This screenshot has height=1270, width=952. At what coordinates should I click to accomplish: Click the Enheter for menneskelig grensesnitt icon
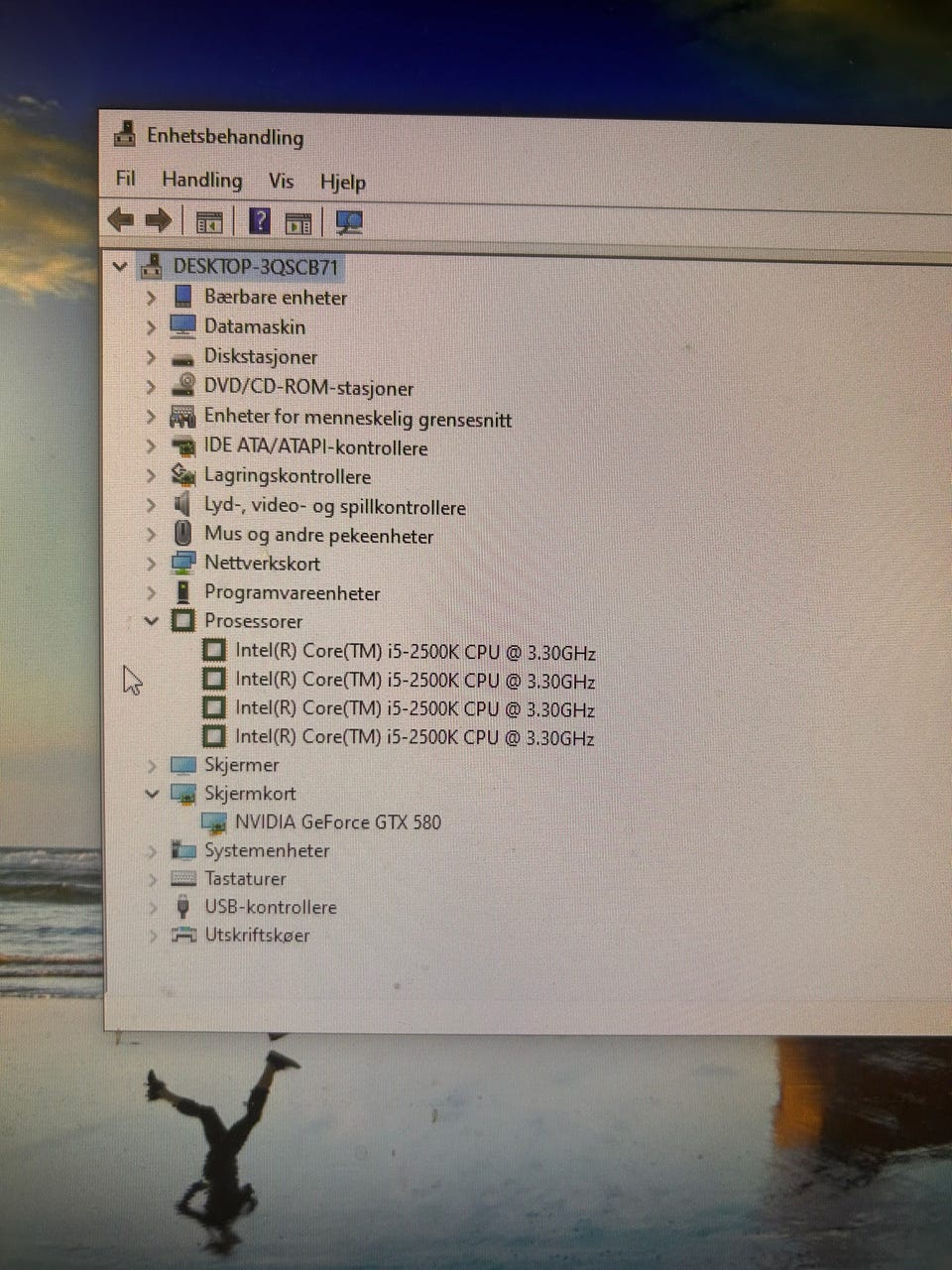(182, 416)
